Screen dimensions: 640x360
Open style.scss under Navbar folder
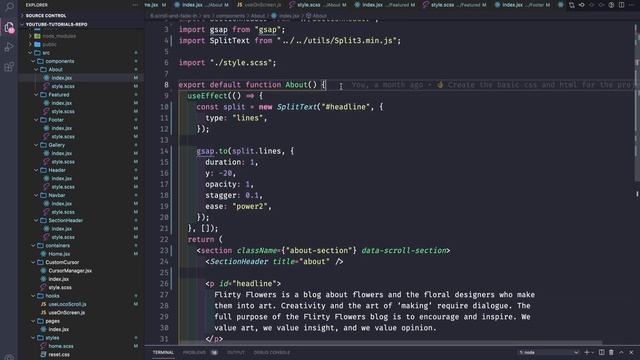63,212
